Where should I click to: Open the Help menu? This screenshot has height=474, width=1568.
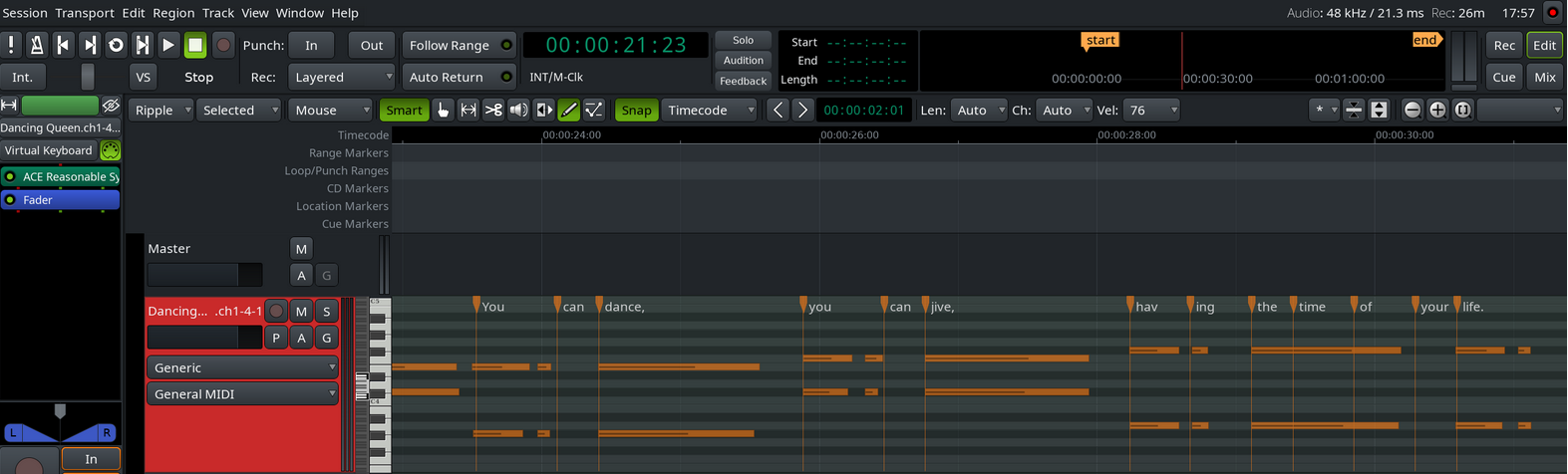(x=345, y=13)
